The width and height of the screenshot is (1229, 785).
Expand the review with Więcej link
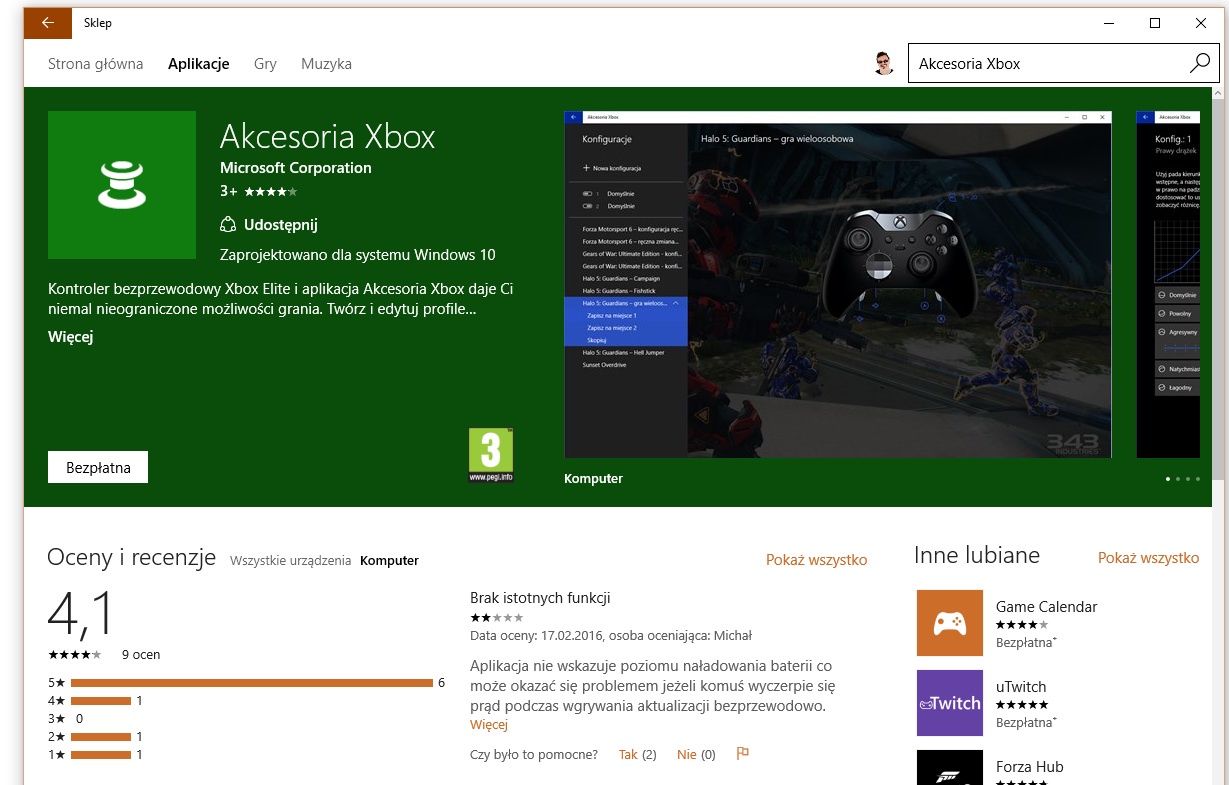(x=489, y=725)
